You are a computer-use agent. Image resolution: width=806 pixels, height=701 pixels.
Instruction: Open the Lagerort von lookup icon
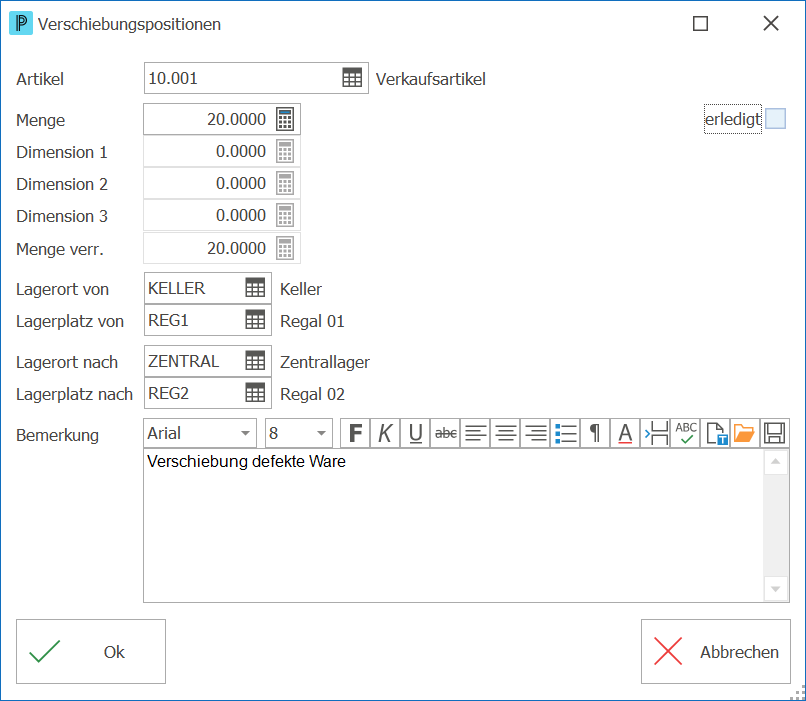point(255,288)
